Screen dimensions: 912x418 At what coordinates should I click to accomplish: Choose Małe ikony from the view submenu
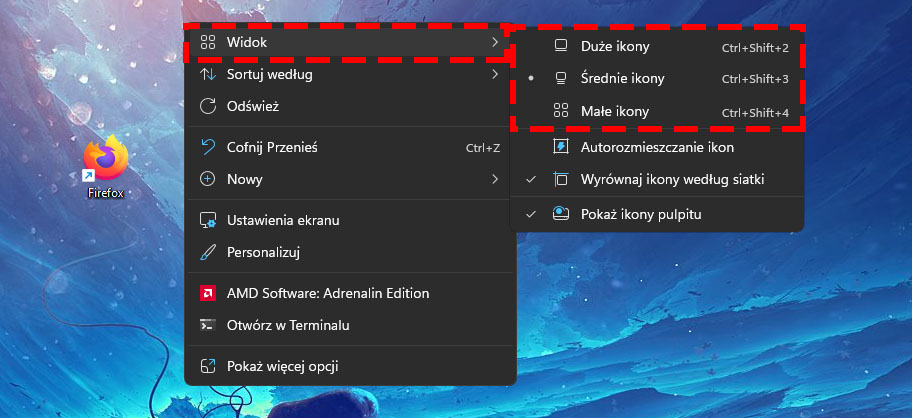pos(657,112)
